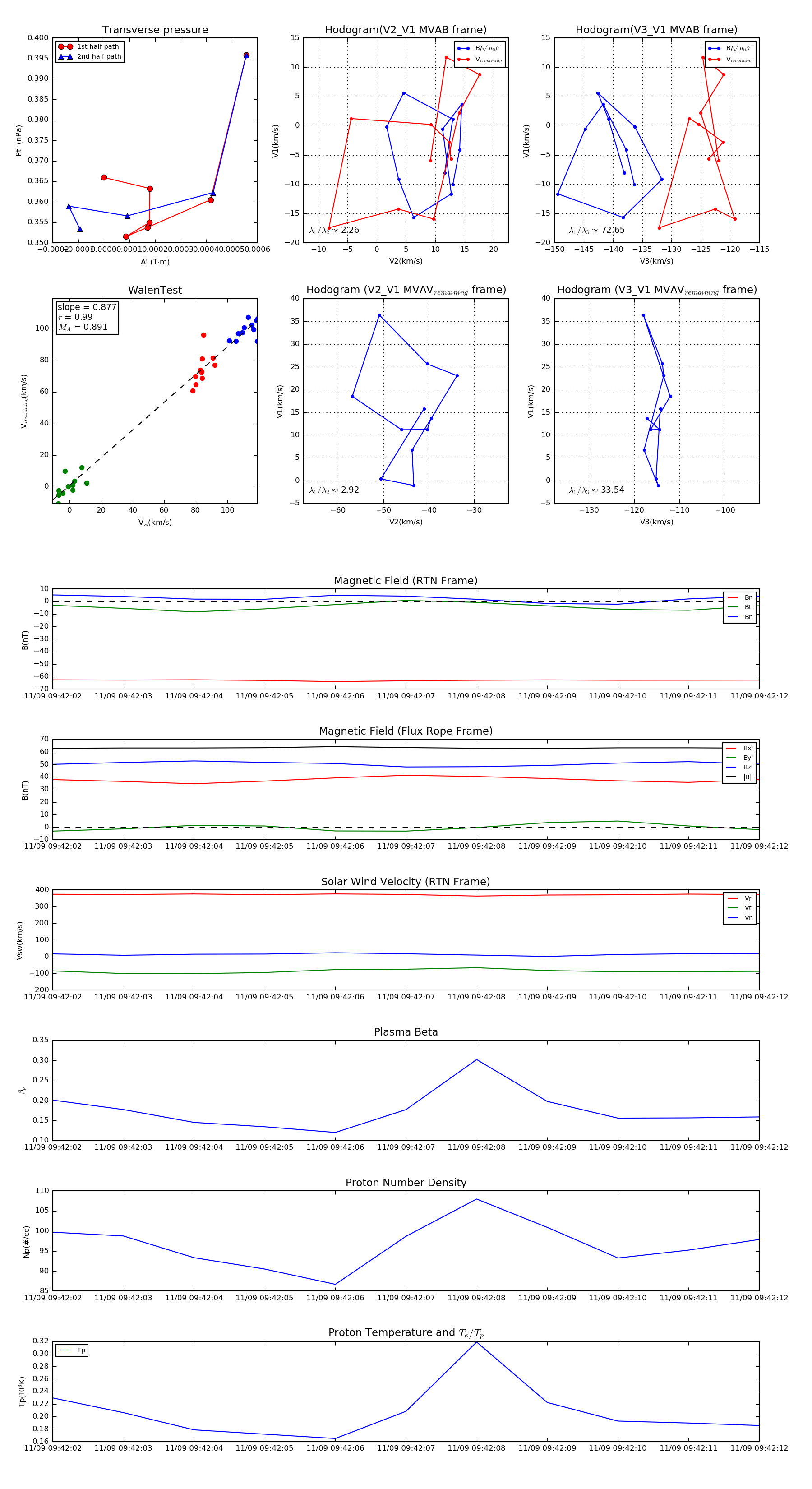Select the 'Tp' legend entry

coord(72,1350)
